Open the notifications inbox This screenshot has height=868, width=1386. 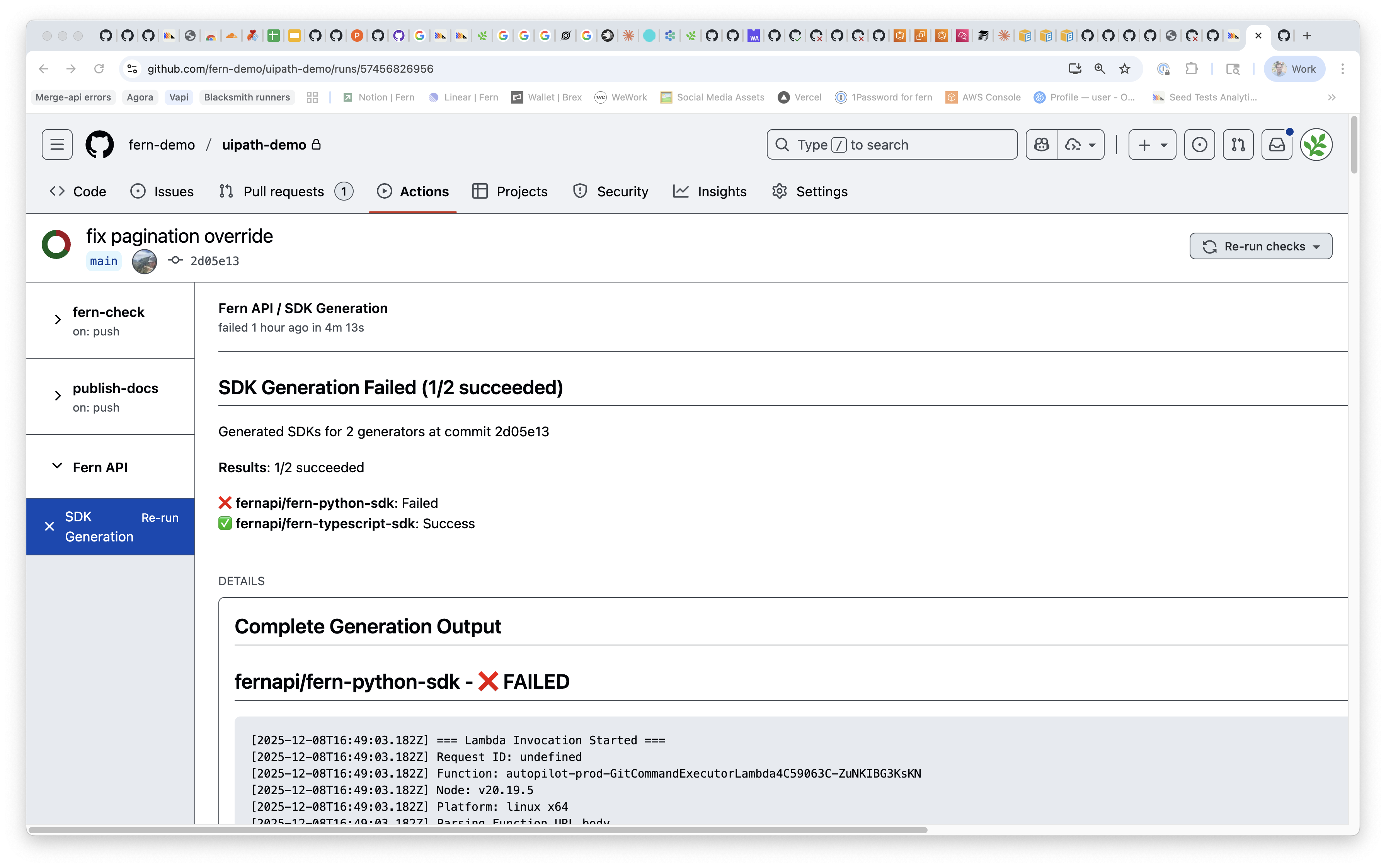(1276, 144)
